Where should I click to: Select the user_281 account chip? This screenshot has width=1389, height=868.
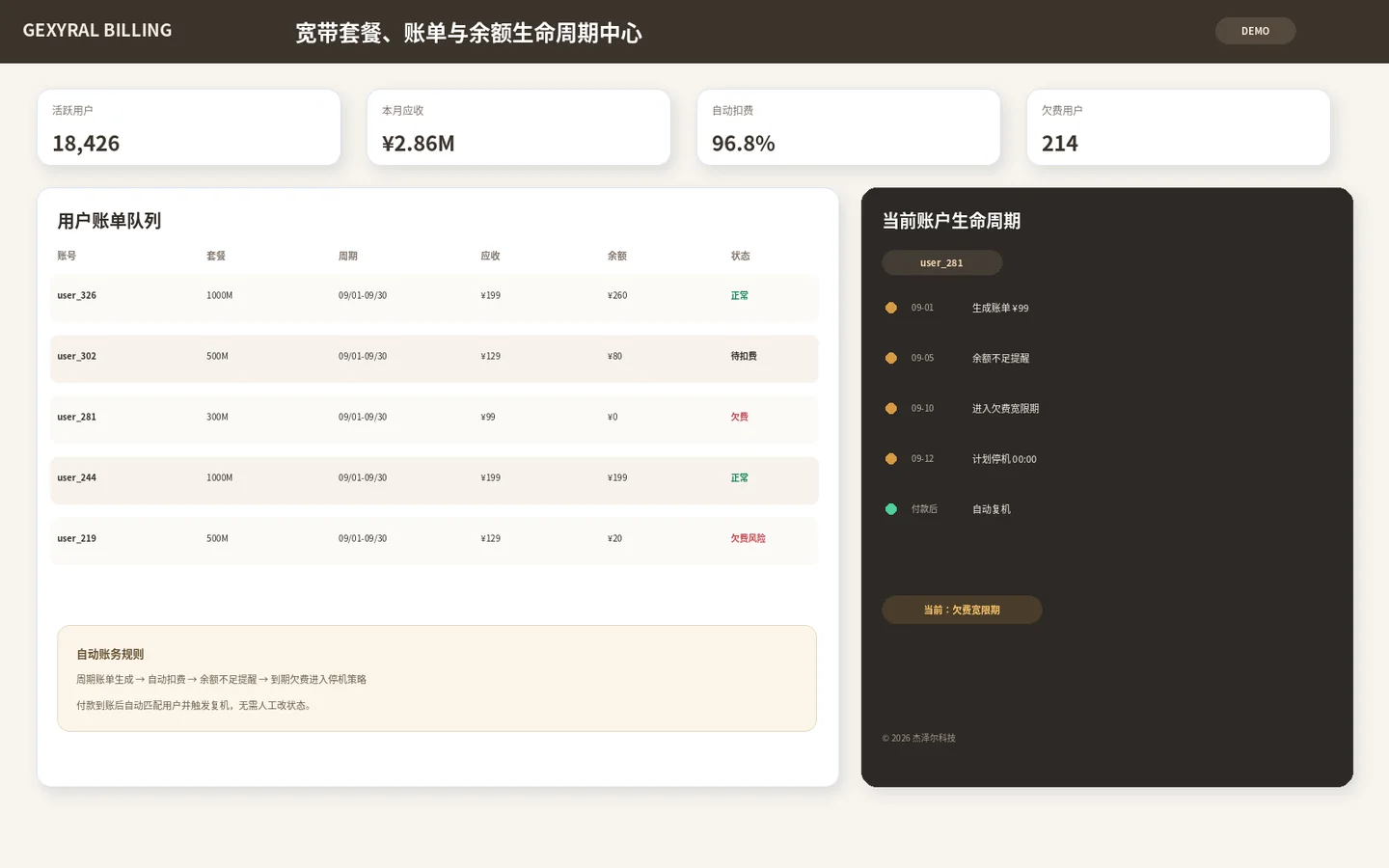(941, 262)
